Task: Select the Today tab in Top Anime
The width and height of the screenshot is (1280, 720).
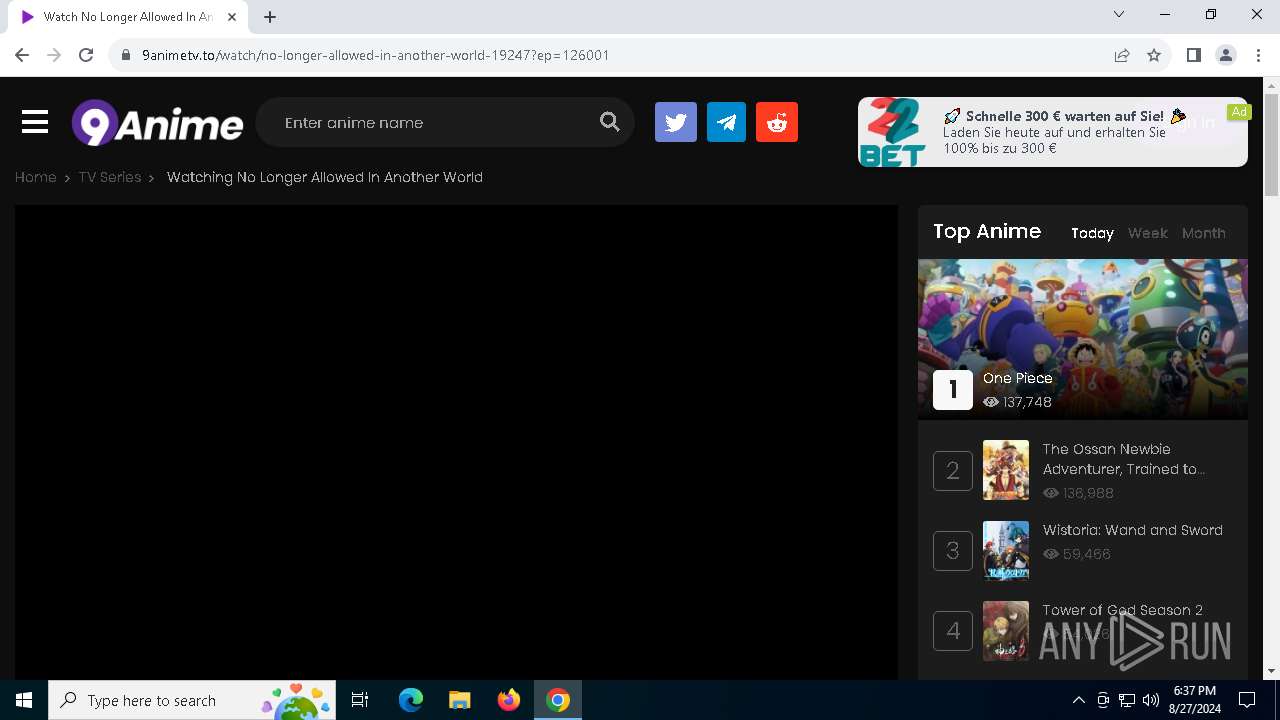Action: pyautogui.click(x=1092, y=233)
